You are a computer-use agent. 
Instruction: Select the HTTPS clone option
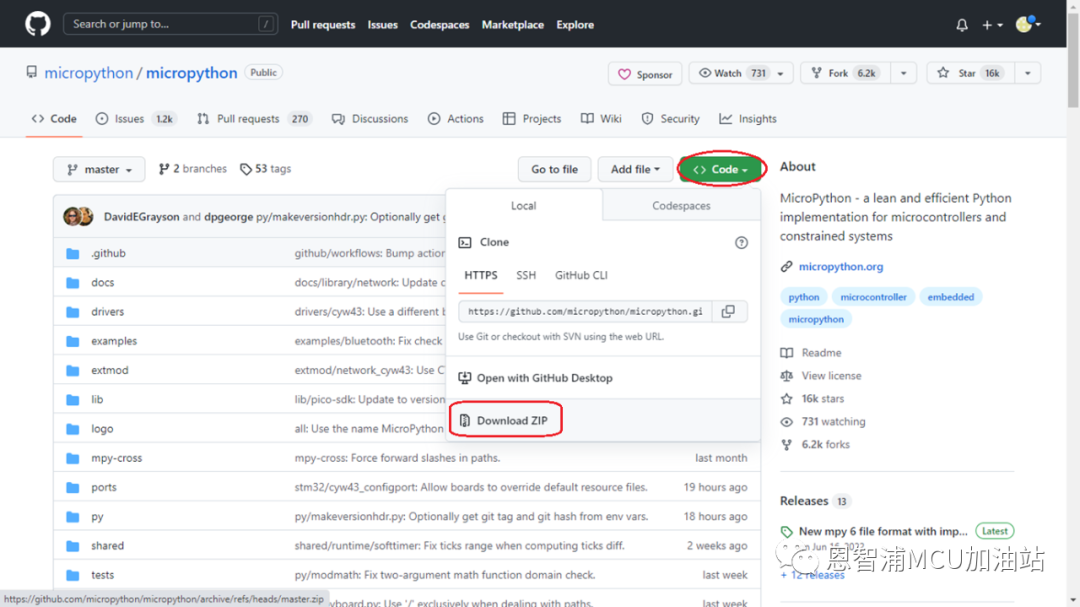tap(481, 276)
